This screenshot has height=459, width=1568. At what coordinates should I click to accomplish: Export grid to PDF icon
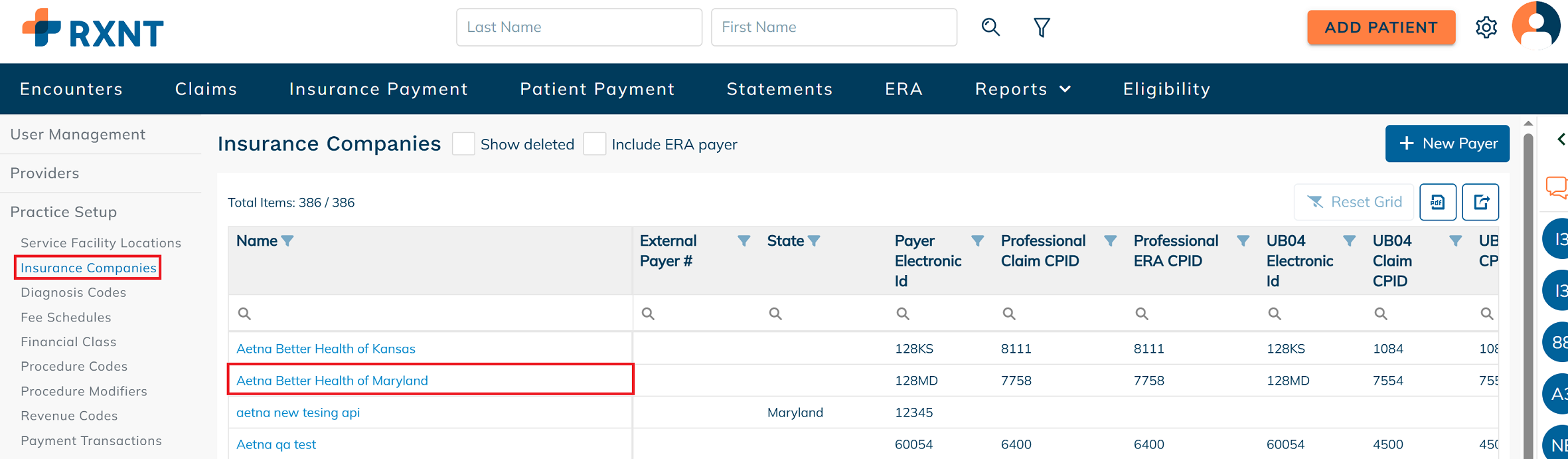[x=1438, y=202]
